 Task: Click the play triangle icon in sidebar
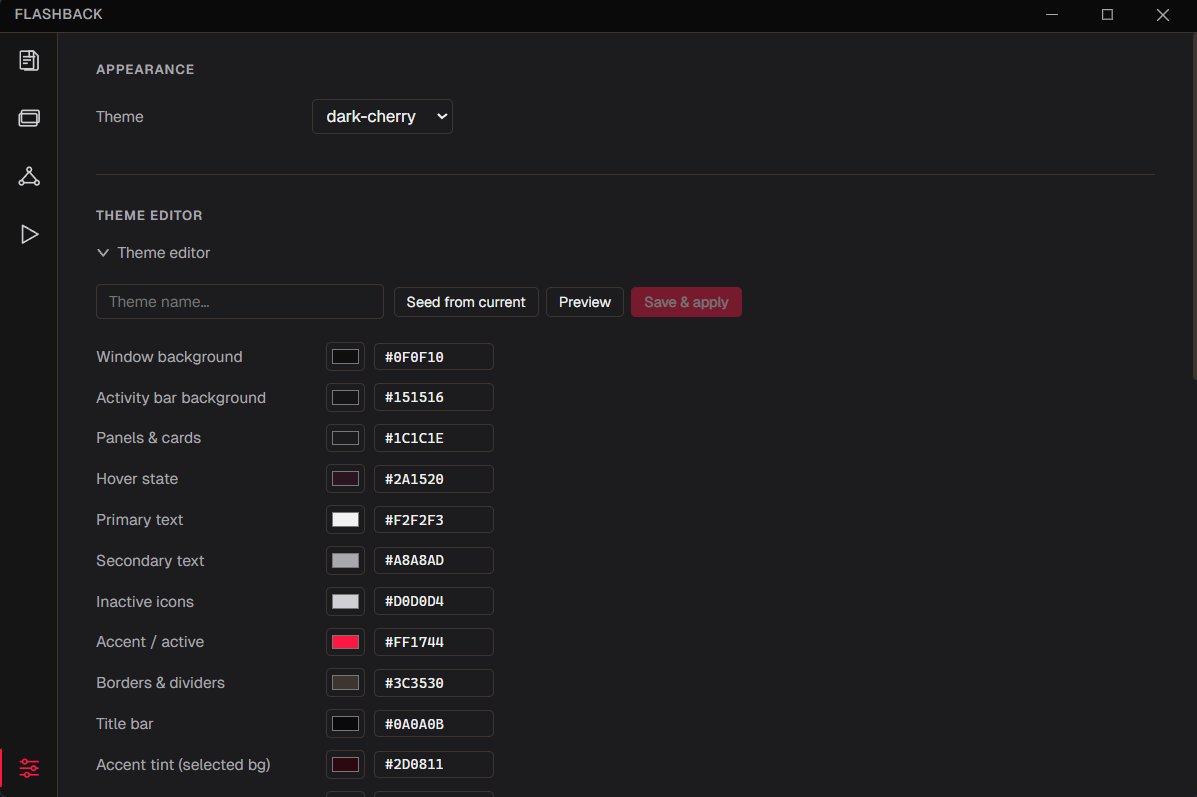tap(29, 234)
